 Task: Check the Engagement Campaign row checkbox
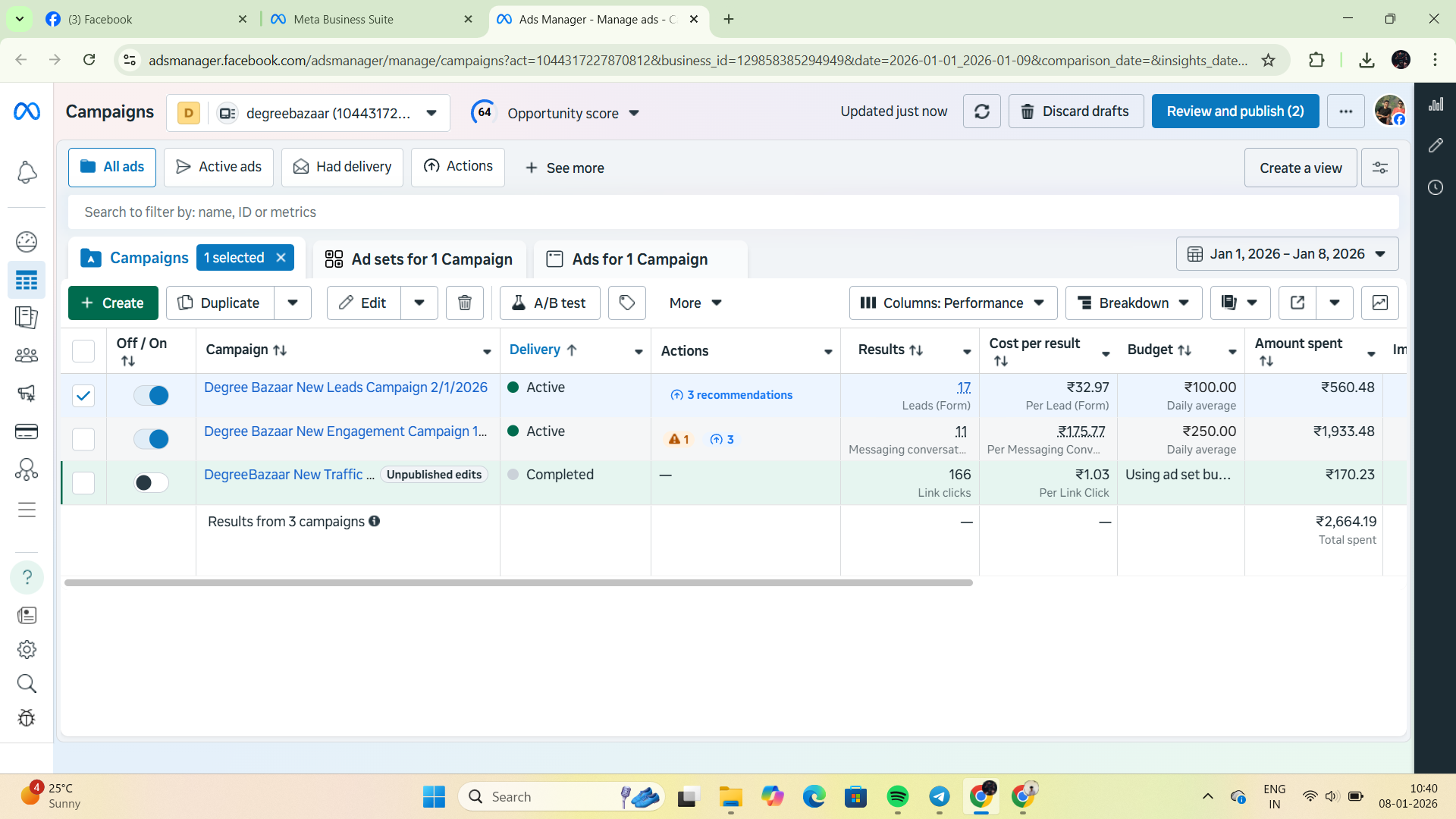click(83, 439)
